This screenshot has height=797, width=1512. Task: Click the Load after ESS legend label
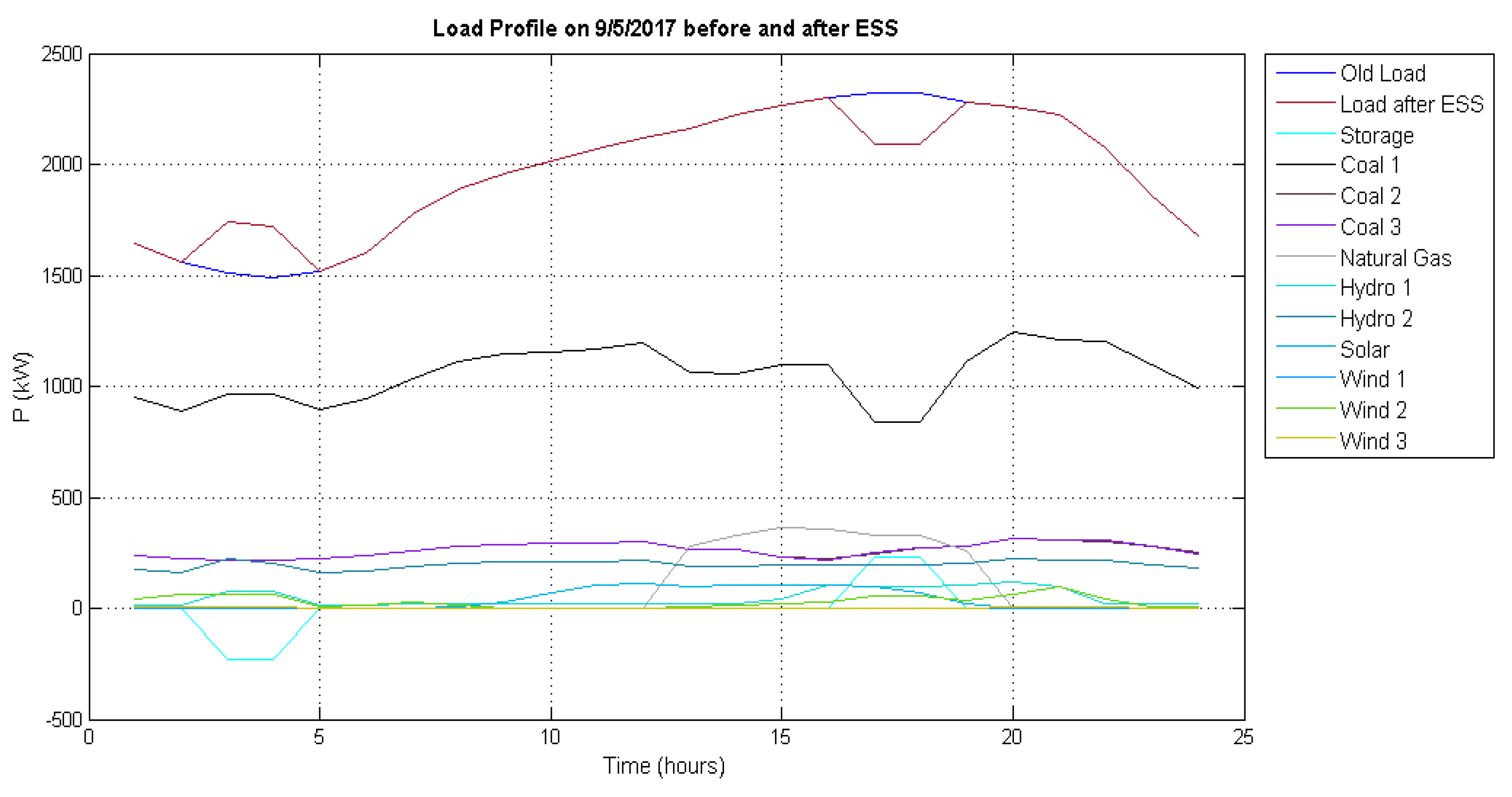(x=1411, y=104)
